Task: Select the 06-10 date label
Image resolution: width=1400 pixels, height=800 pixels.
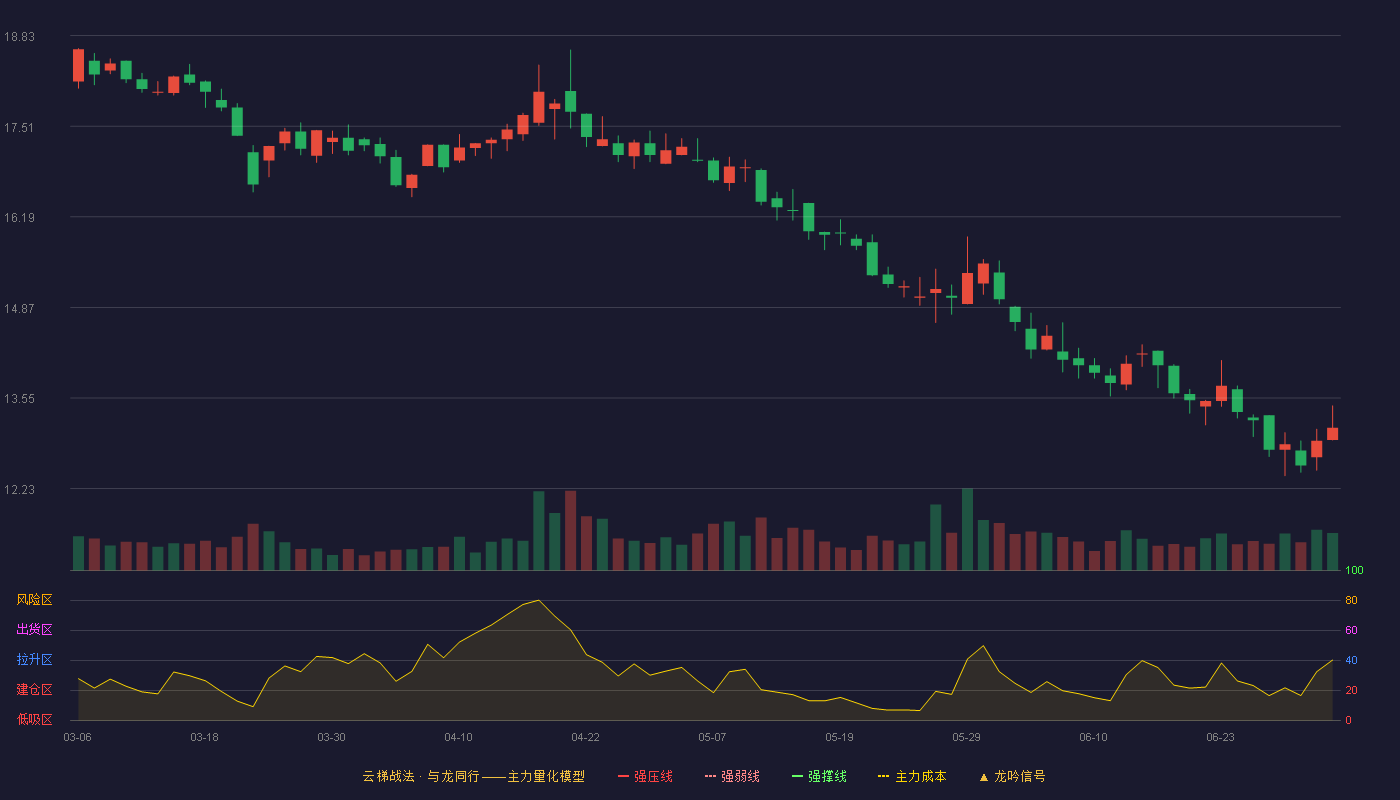Action: coord(1093,737)
